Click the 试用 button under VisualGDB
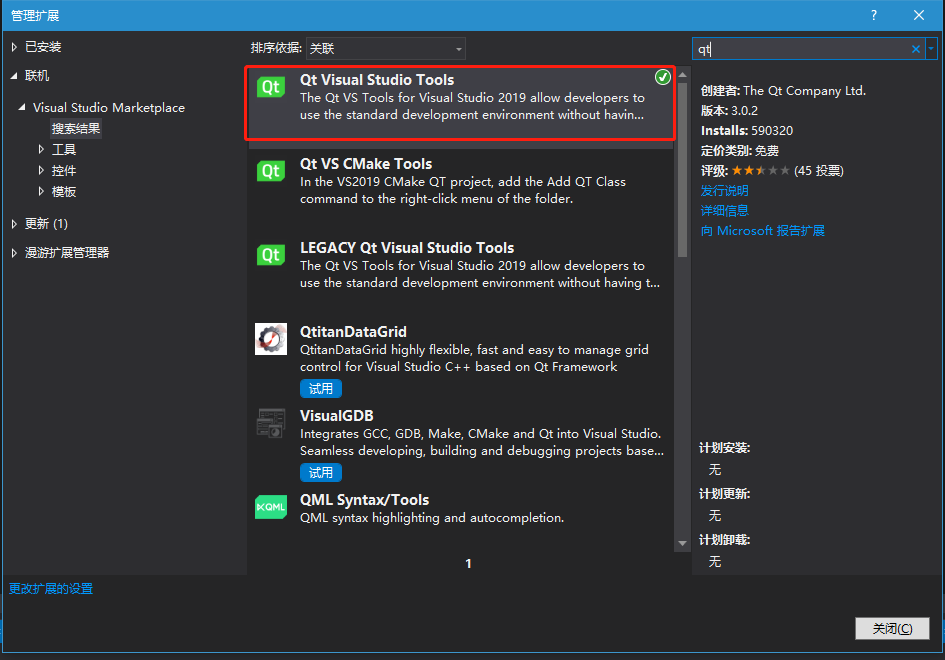This screenshot has width=945, height=660. 321,473
